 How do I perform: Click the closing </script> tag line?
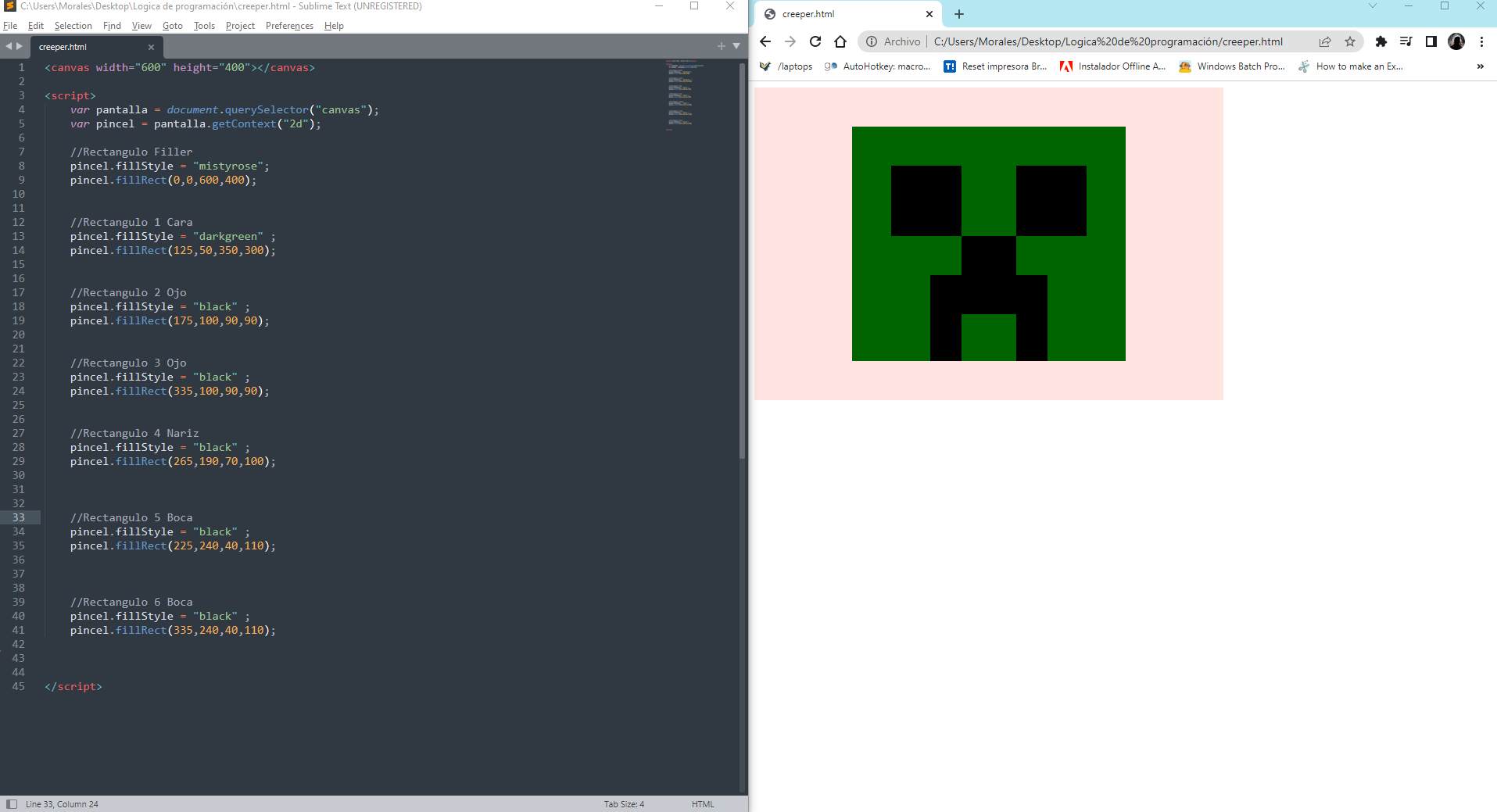73,686
